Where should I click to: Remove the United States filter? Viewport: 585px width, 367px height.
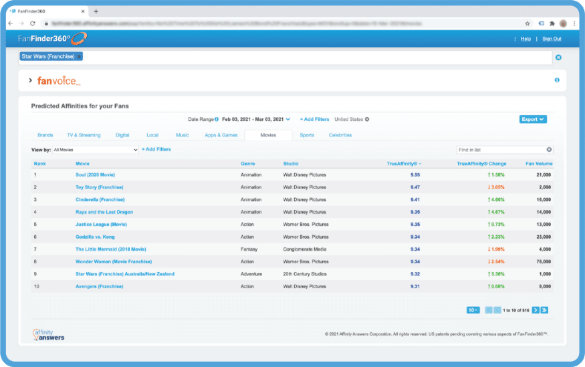(x=367, y=119)
